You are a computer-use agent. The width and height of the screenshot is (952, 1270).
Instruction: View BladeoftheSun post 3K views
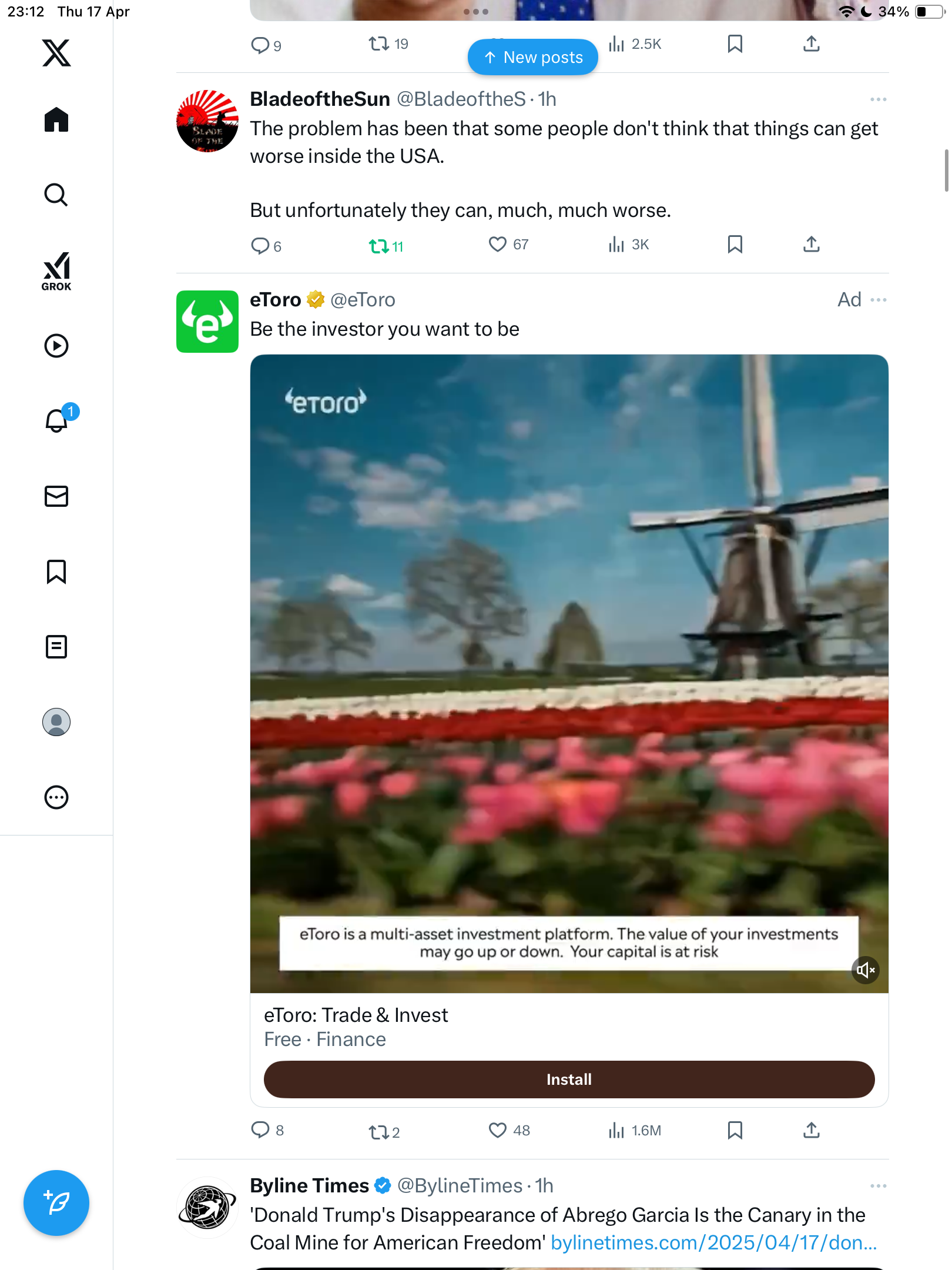(629, 245)
